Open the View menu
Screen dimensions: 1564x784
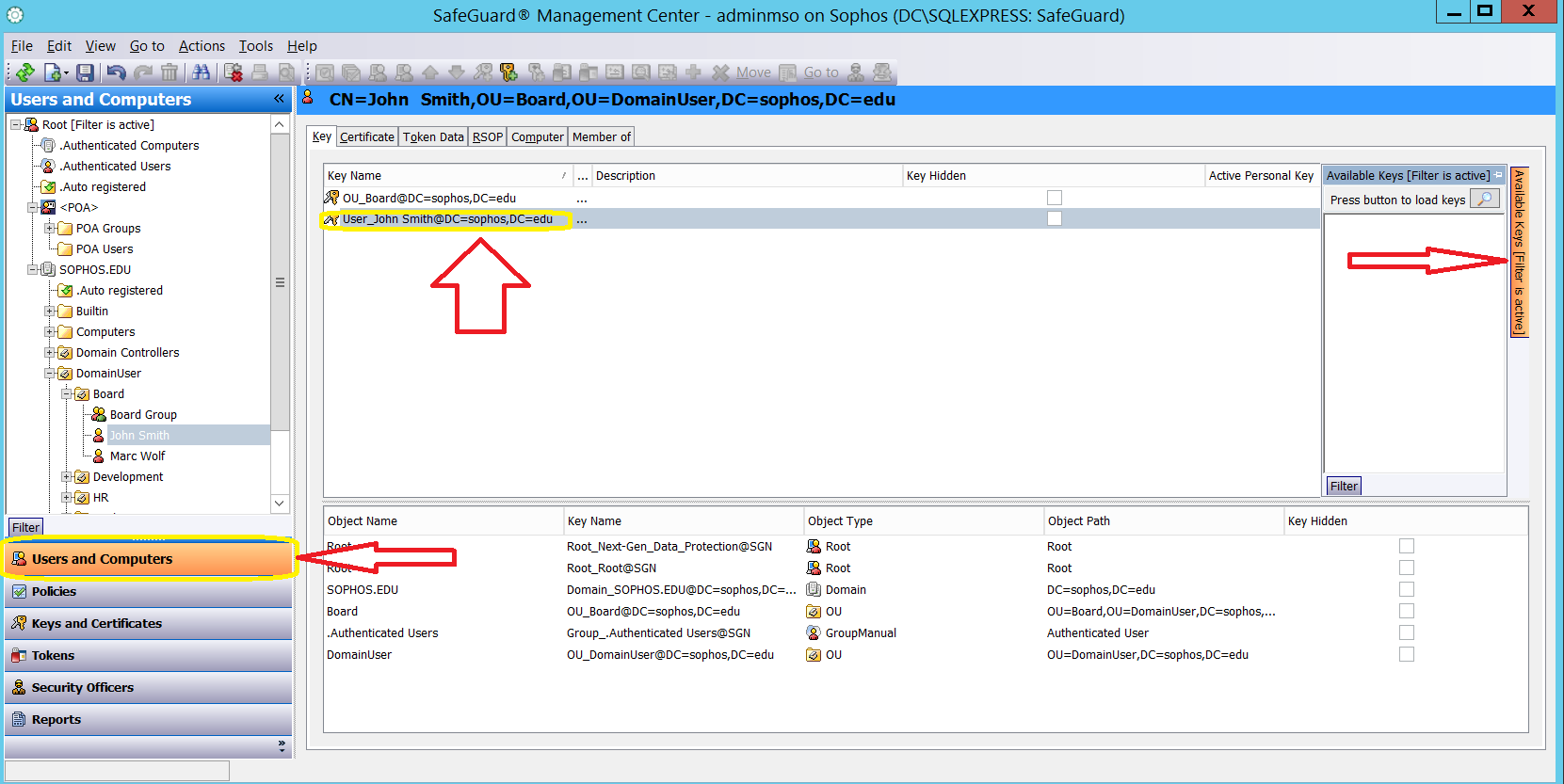click(x=100, y=45)
